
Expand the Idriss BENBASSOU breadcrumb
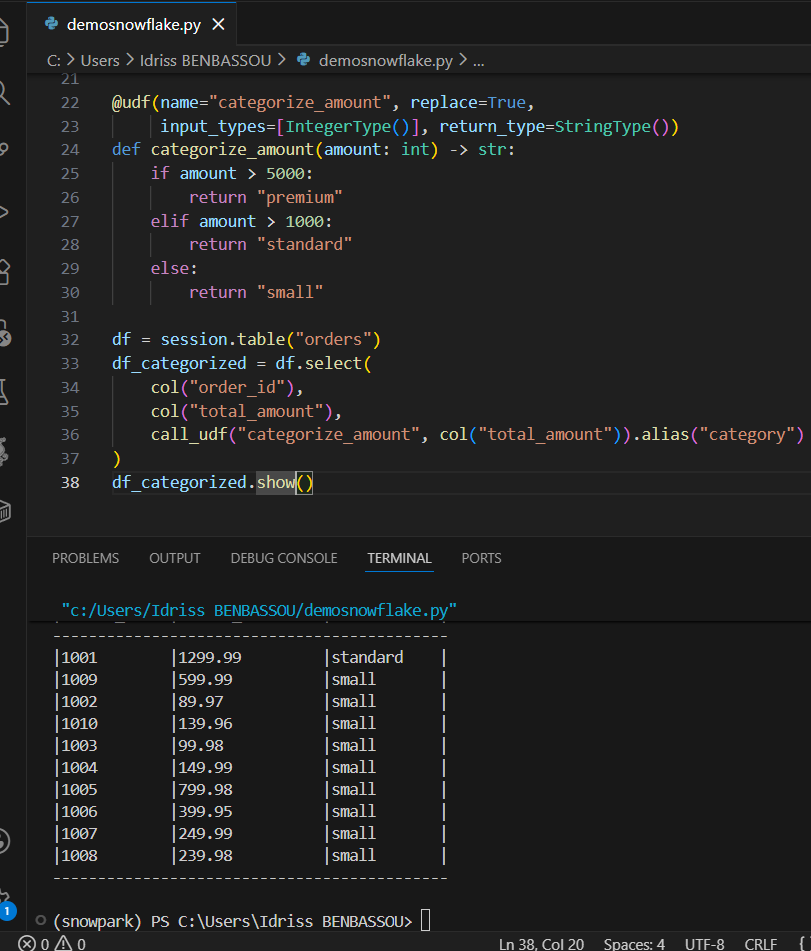click(205, 60)
